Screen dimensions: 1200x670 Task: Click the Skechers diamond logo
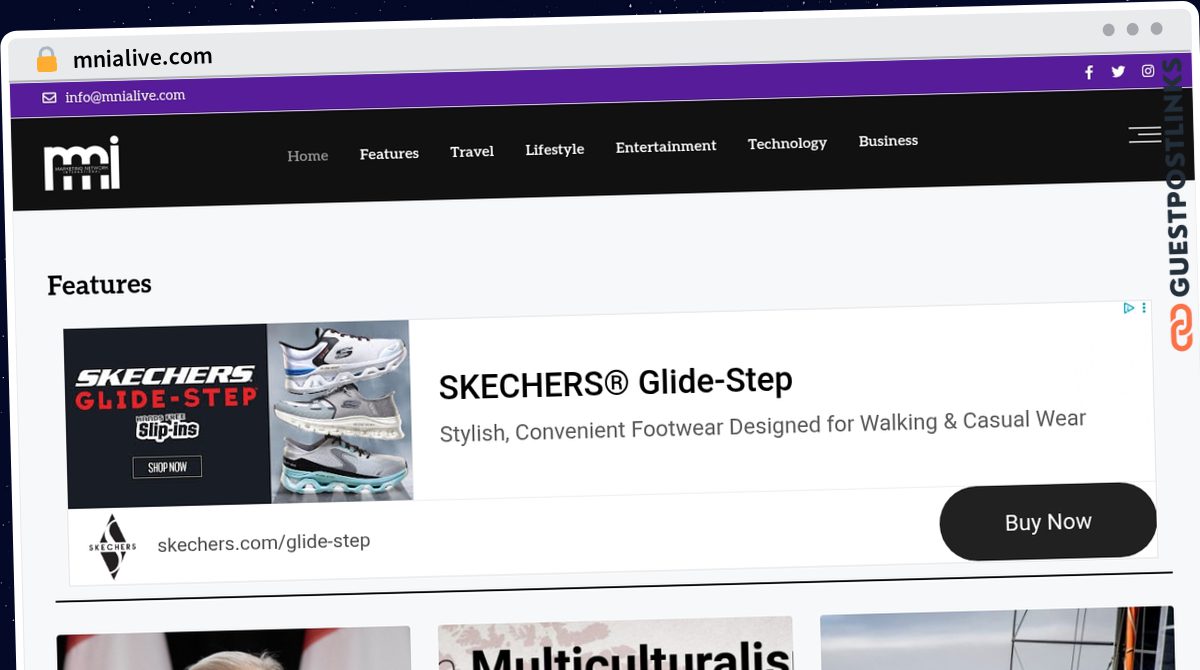pyautogui.click(x=112, y=547)
